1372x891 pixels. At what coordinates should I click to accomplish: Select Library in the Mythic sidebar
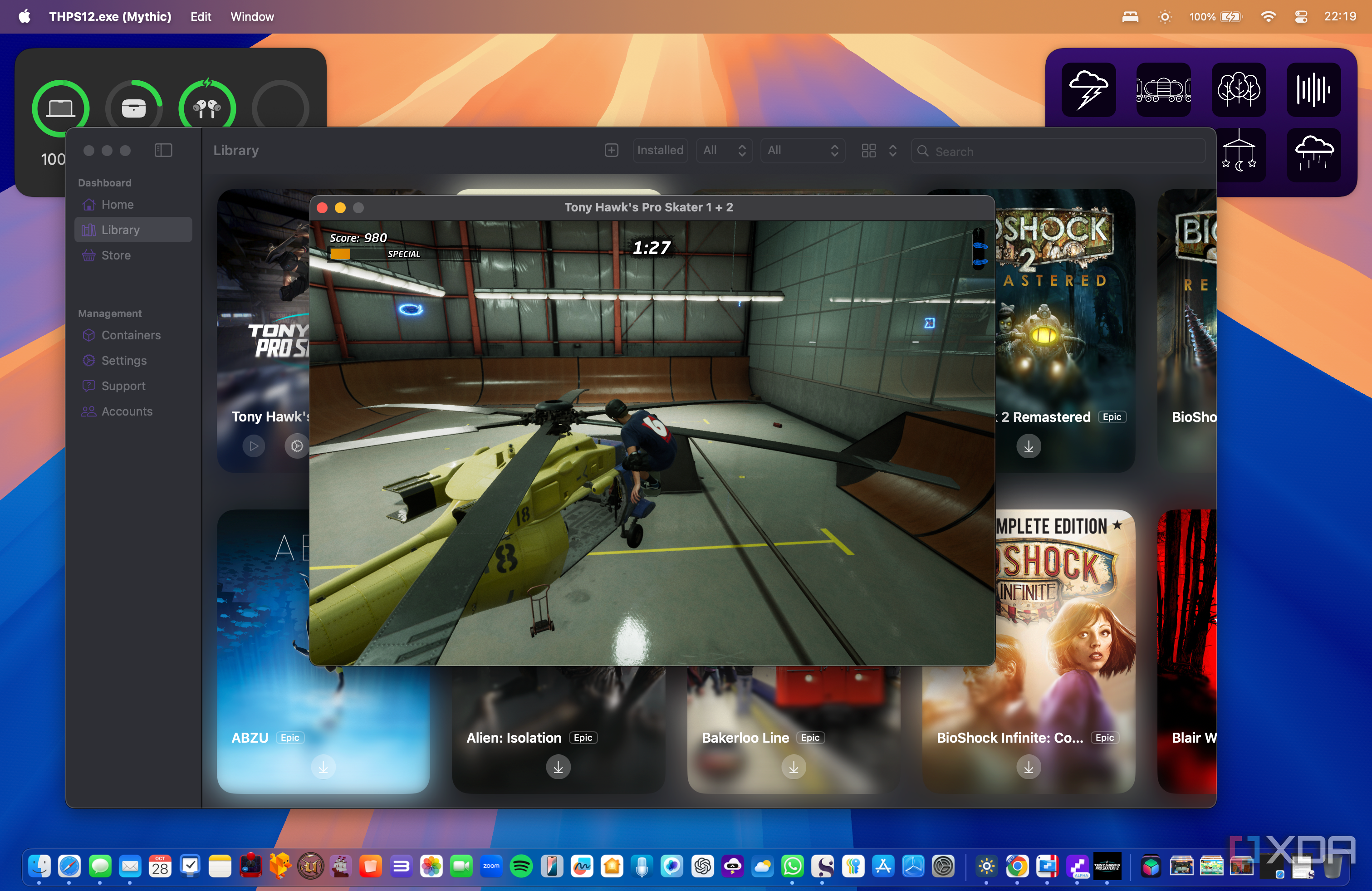tap(132, 230)
